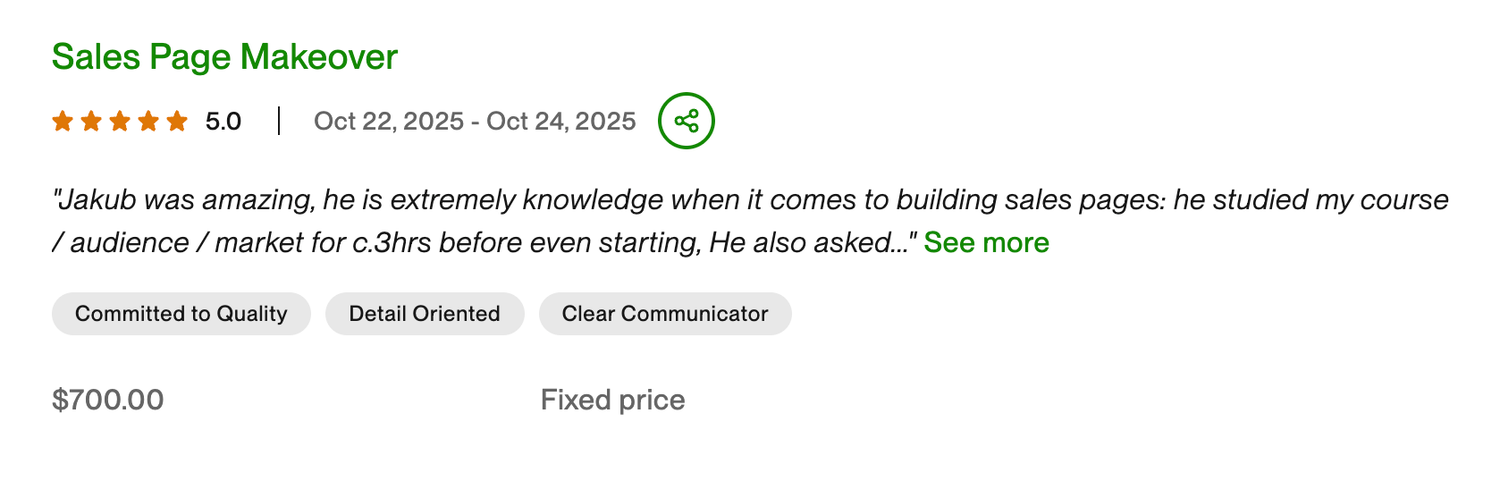
Task: Click the 5.0 rating score
Action: (x=223, y=122)
